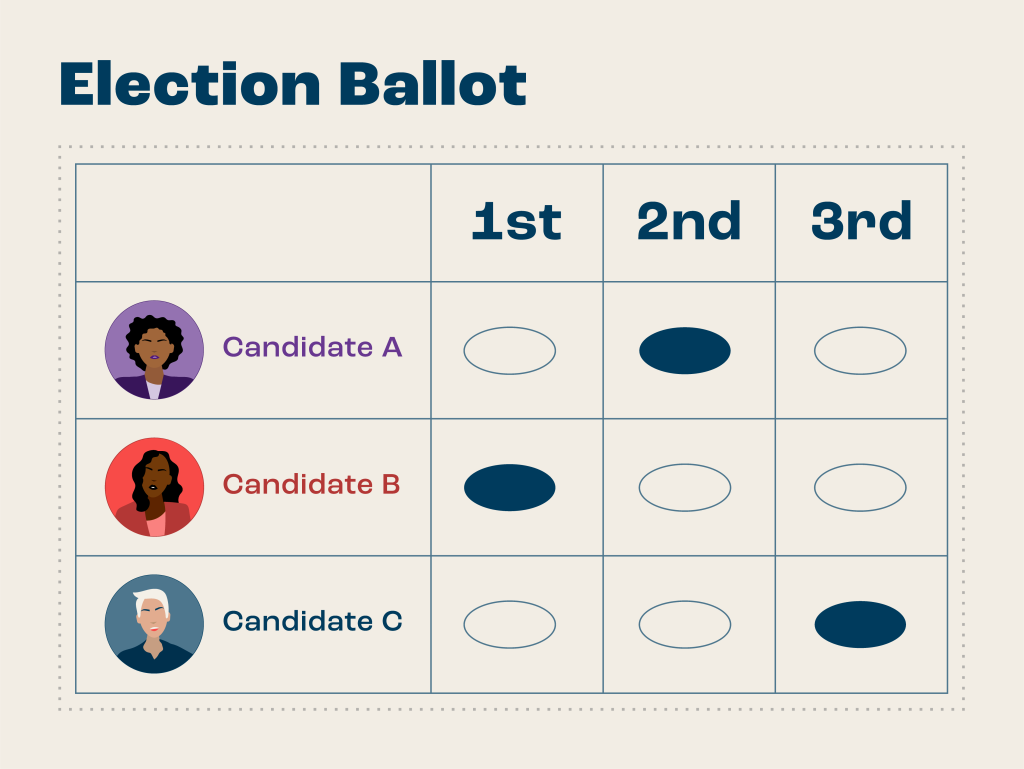Mark Candidate B as 2nd choice
Viewport: 1024px width, 769px height.
pos(685,488)
